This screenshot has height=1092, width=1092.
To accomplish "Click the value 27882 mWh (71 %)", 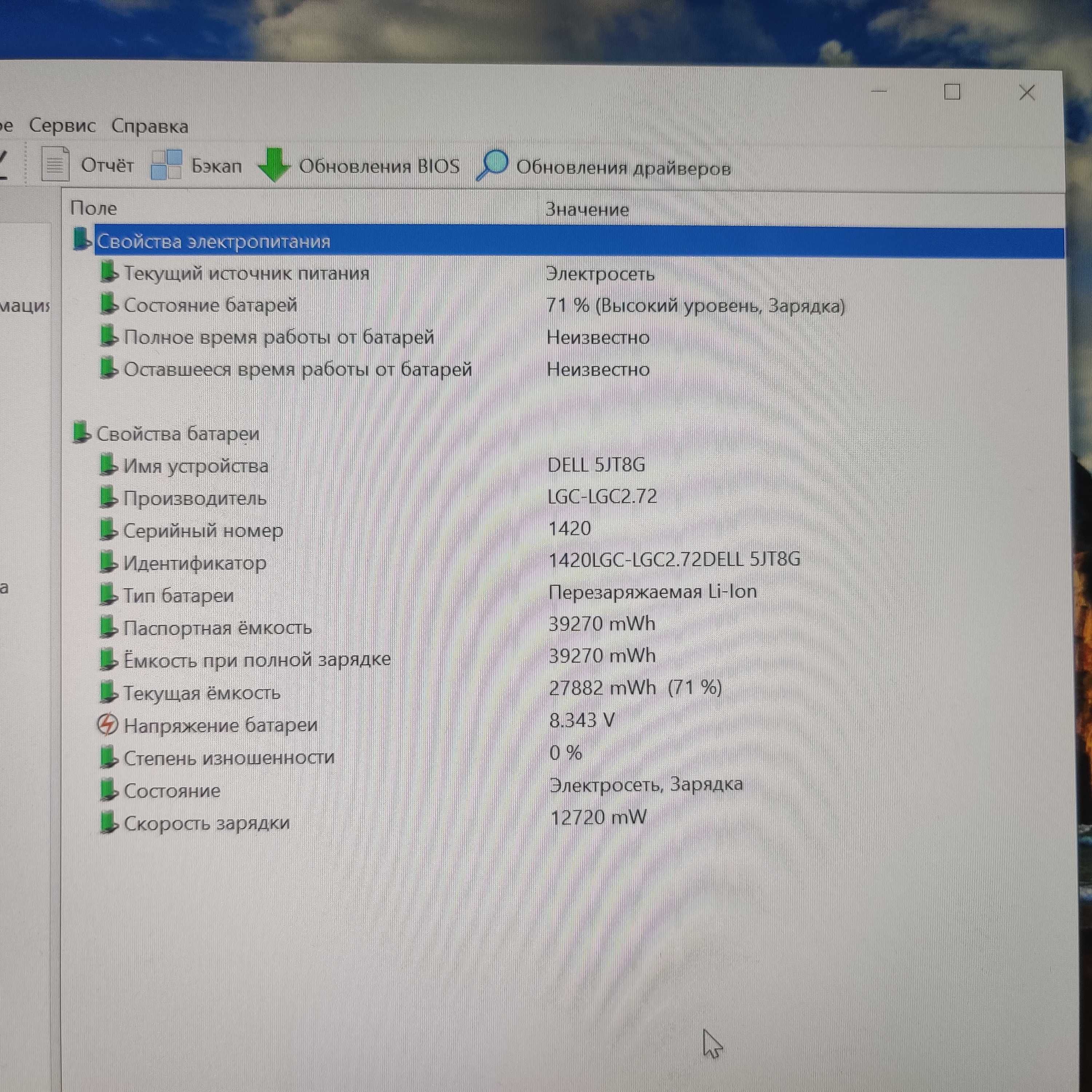I will tap(636, 688).
